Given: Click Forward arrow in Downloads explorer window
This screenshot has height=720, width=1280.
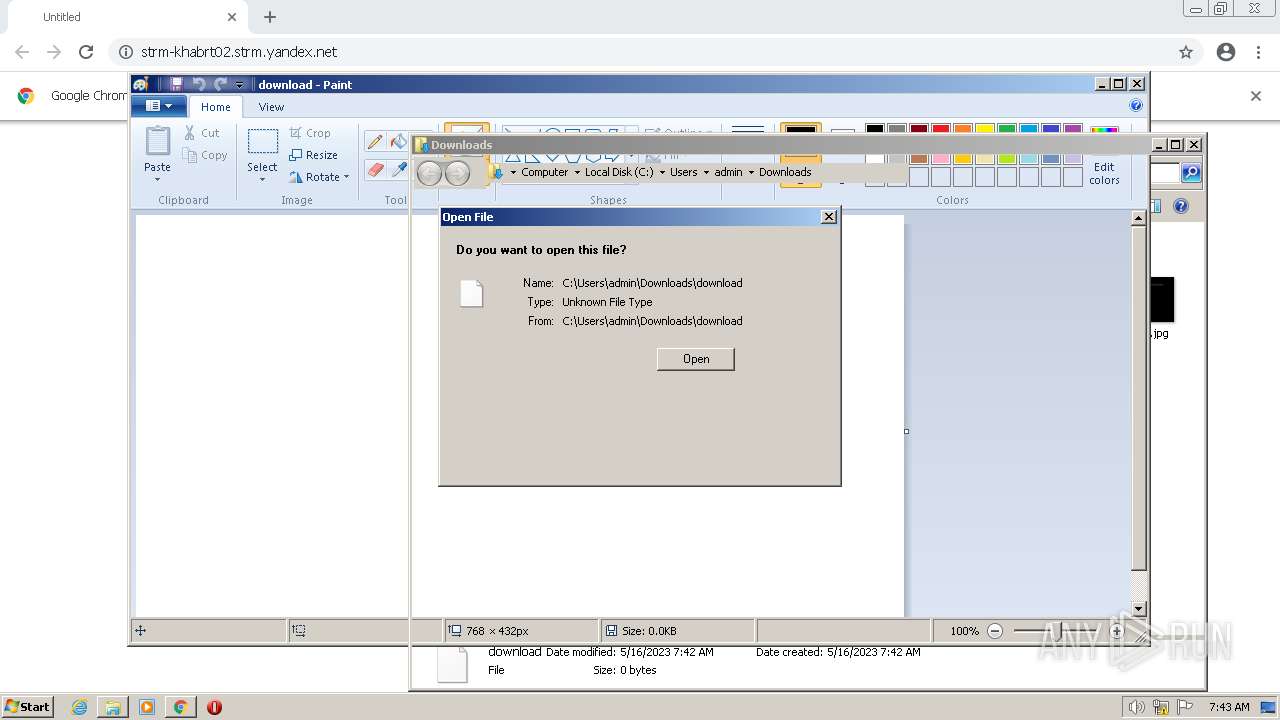Looking at the screenshot, I should (457, 173).
